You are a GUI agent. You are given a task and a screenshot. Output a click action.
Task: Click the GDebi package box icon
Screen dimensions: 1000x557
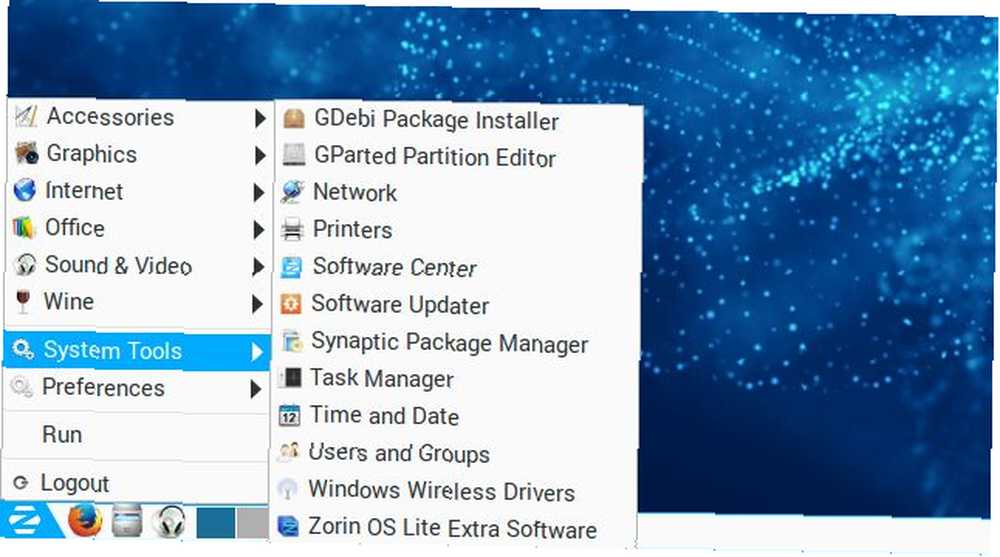tap(294, 119)
